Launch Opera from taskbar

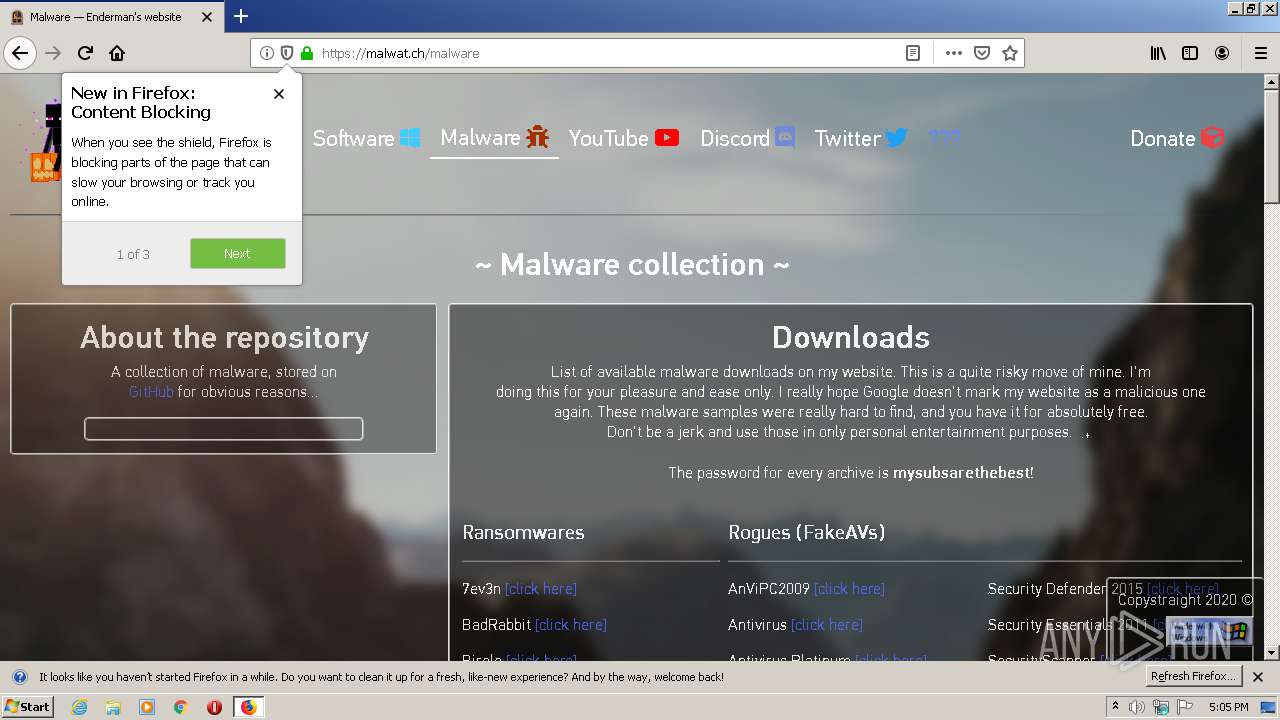click(214, 707)
